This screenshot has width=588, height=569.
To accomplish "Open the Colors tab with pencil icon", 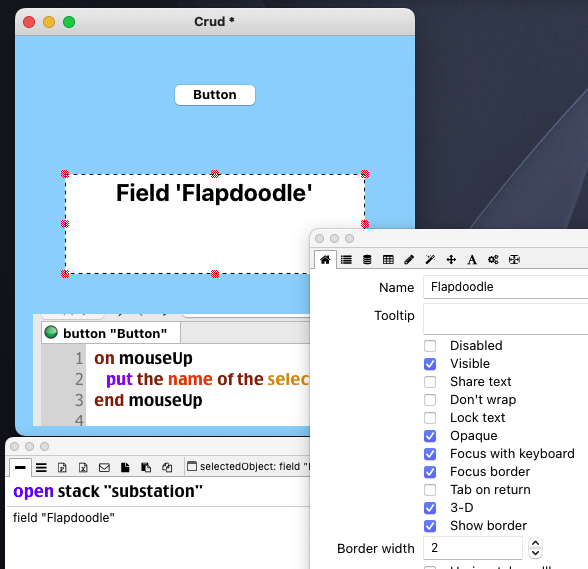I will (409, 260).
